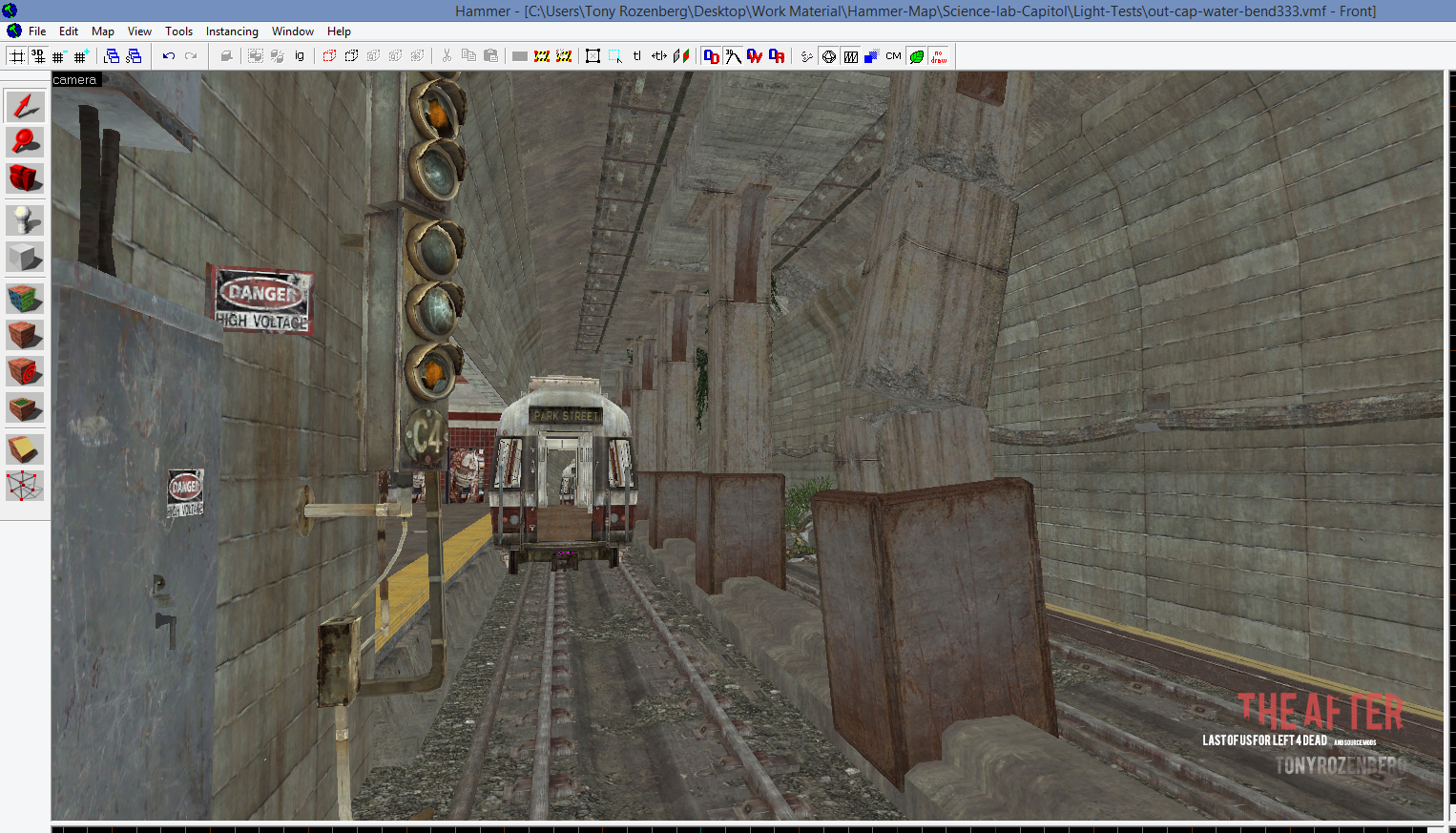Click the Load Window State icon
Screen dimensions: 1456x833
point(113,56)
